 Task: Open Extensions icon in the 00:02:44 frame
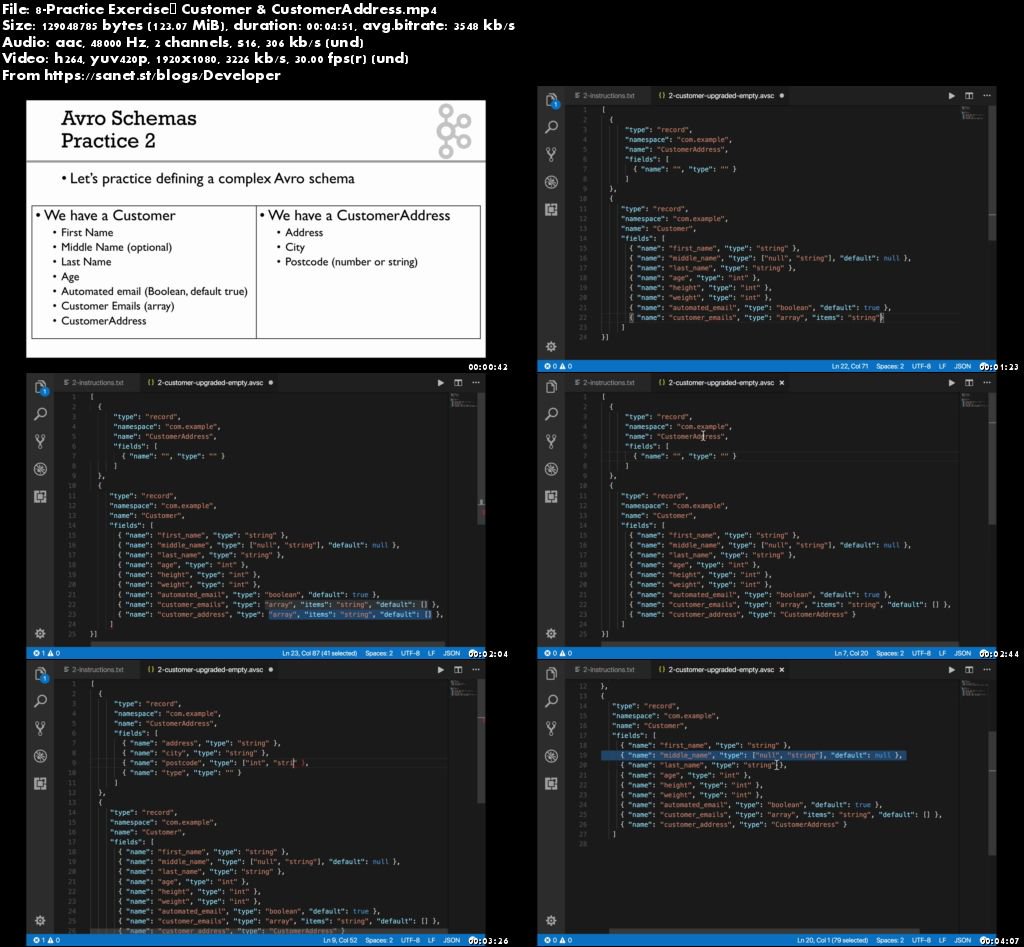pos(552,496)
